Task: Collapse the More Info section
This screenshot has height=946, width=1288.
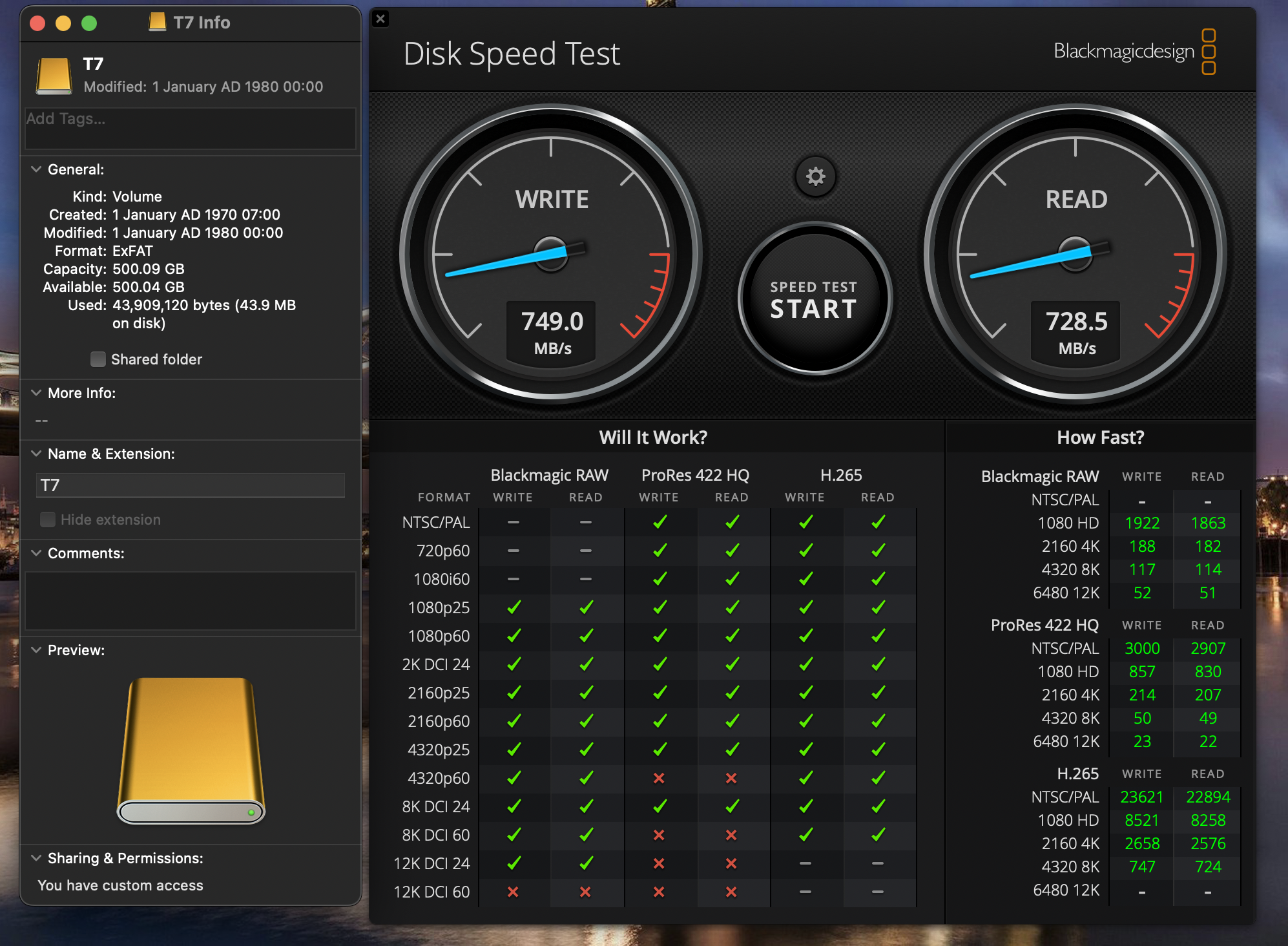Action: (x=36, y=393)
